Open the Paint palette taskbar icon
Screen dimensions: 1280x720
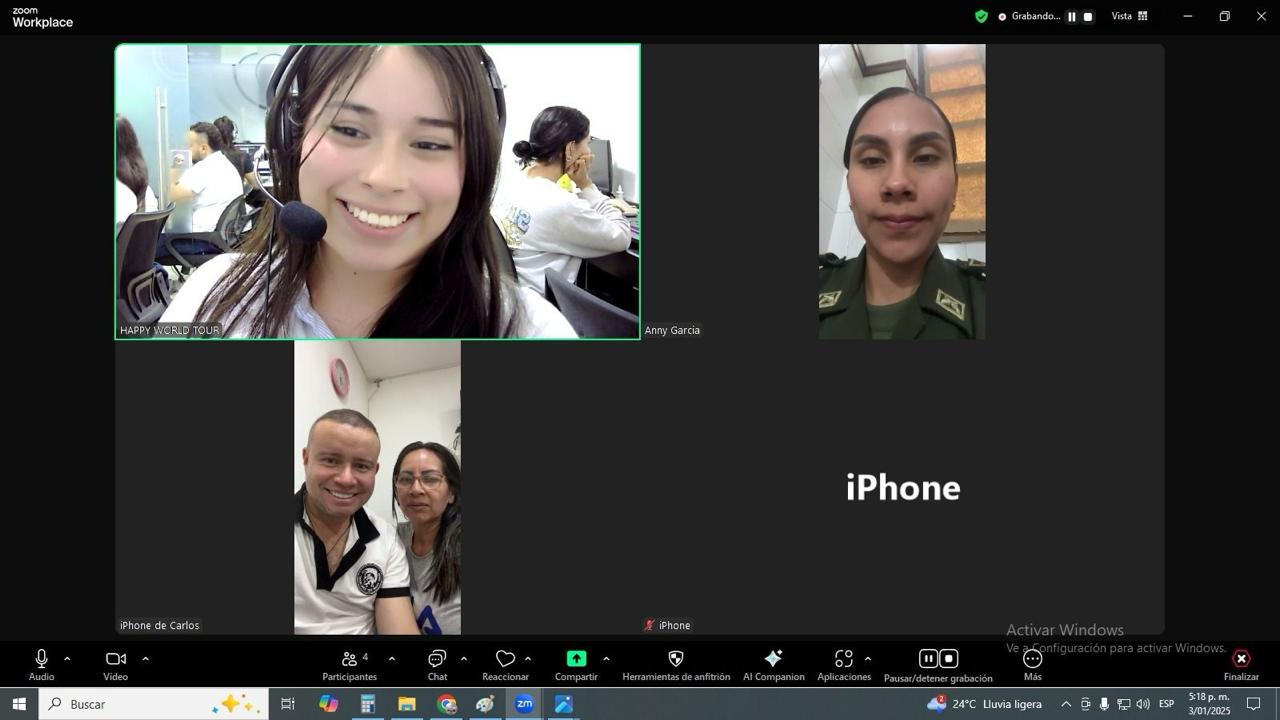(485, 704)
